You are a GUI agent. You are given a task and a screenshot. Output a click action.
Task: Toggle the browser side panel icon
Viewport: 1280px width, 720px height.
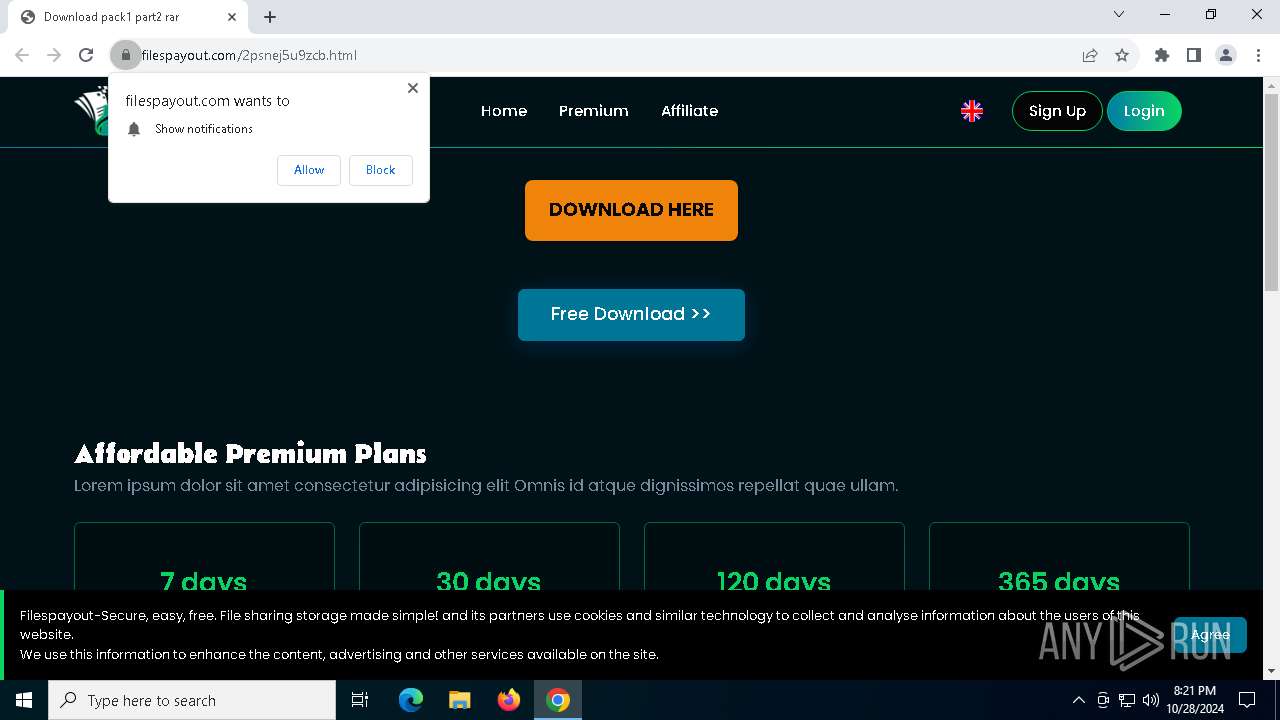(x=1194, y=55)
